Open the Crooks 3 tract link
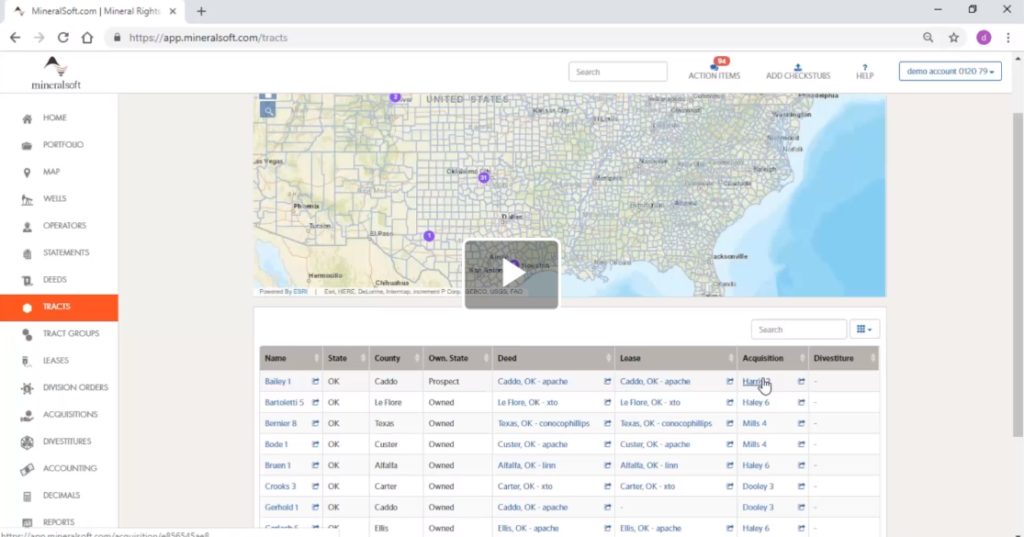The image size is (1024, 537). click(x=280, y=486)
